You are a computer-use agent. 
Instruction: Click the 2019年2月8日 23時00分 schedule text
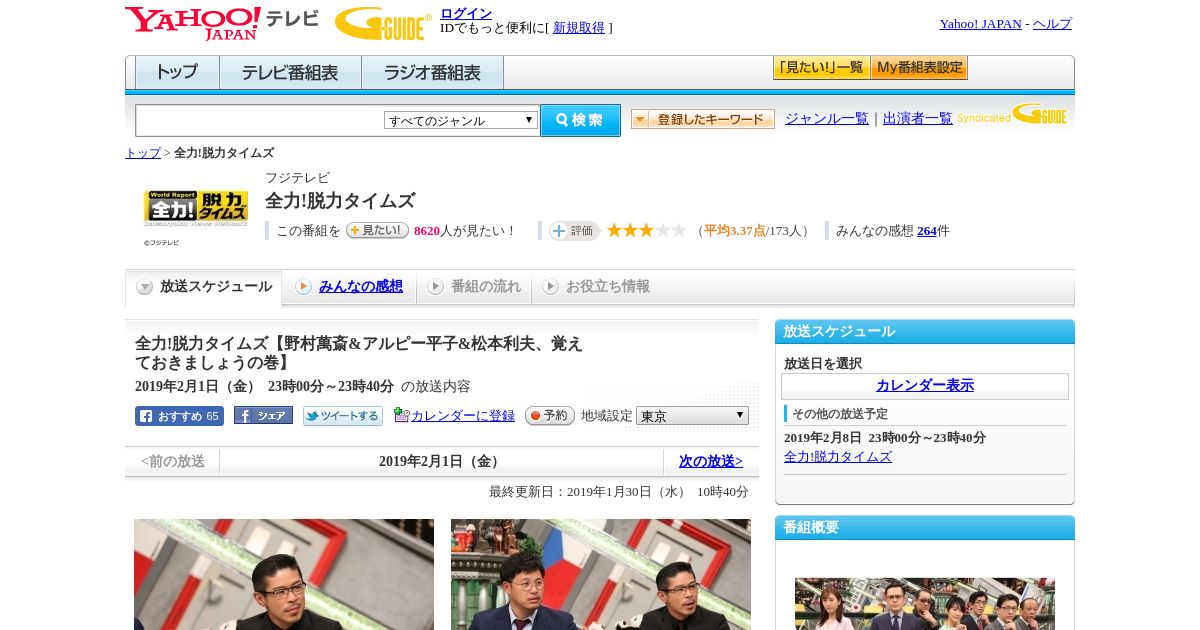click(885, 438)
